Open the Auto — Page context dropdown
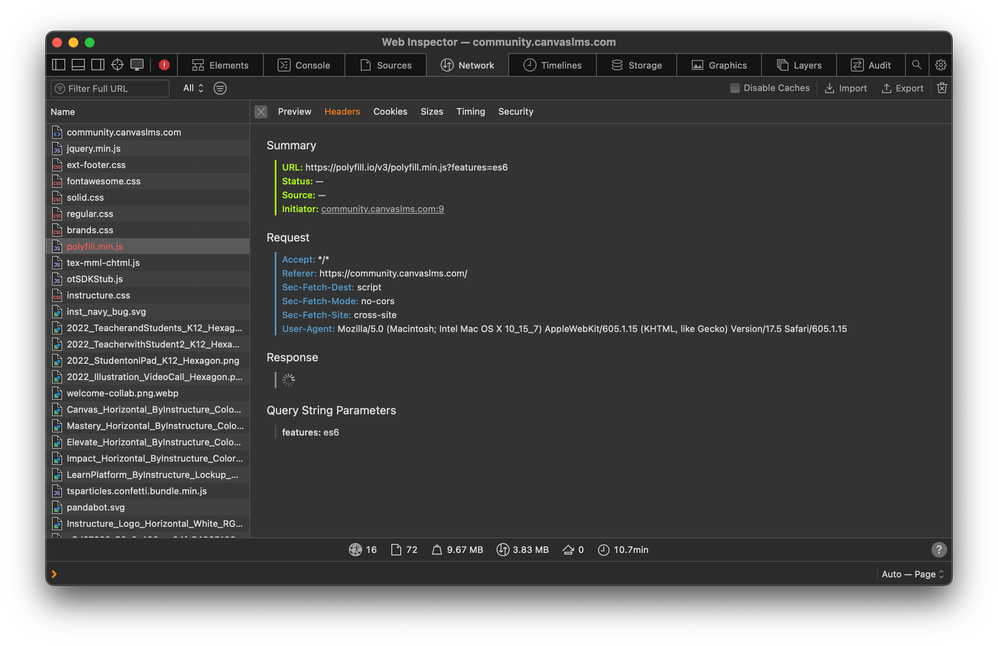This screenshot has width=998, height=646. coord(912,575)
